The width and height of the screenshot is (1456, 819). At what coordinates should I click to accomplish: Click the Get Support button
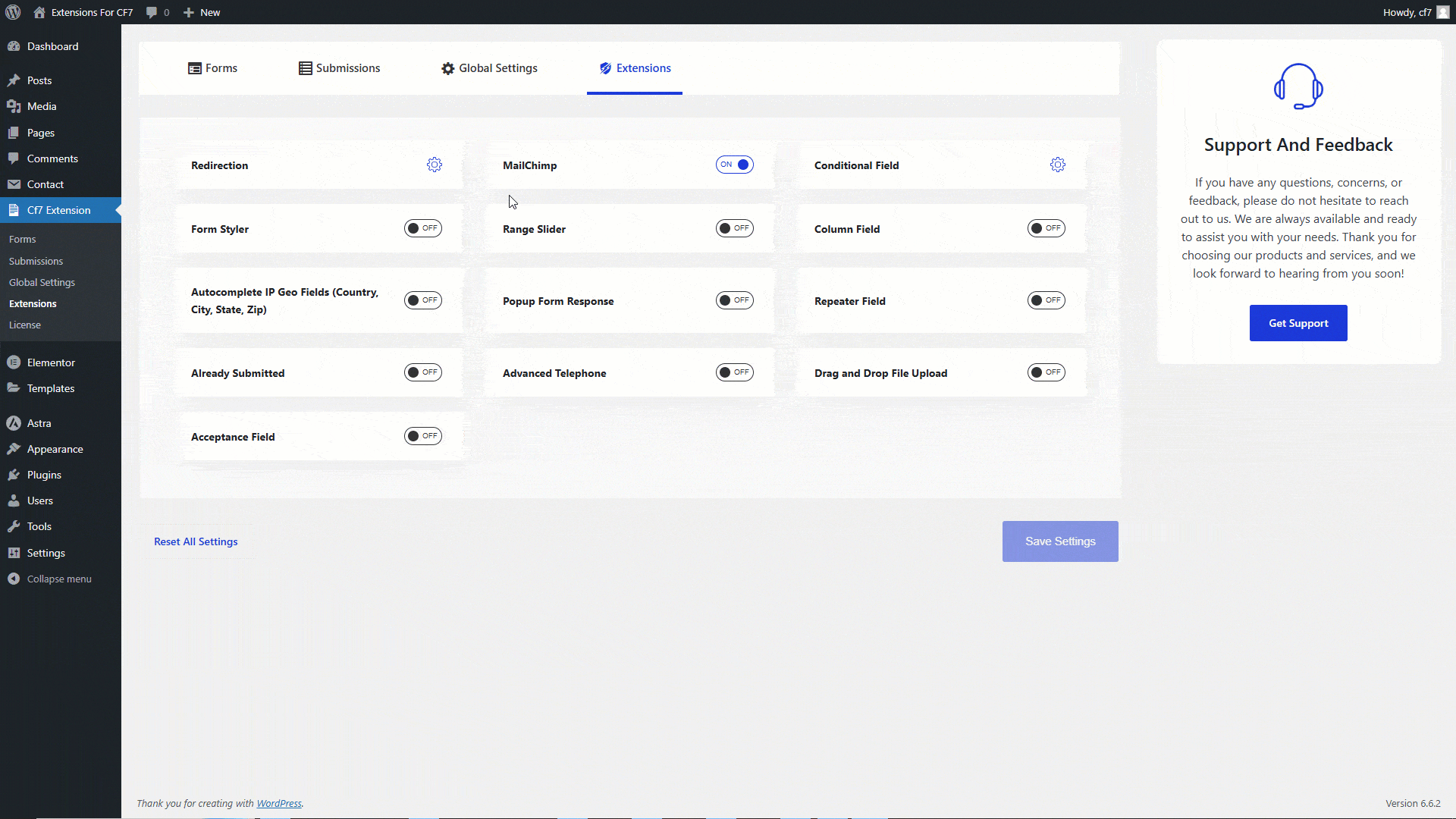[1298, 323]
